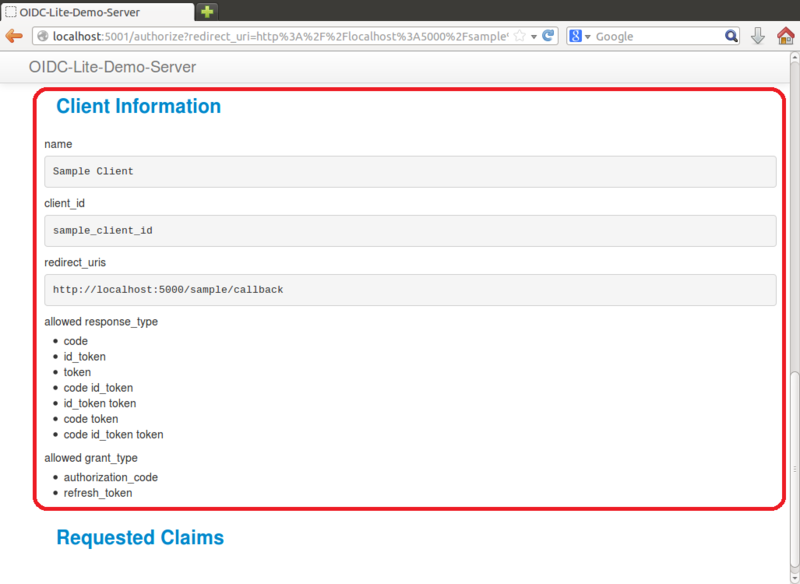Open the downloads arrow icon
Image resolution: width=800 pixels, height=584 pixels.
pyautogui.click(x=758, y=36)
